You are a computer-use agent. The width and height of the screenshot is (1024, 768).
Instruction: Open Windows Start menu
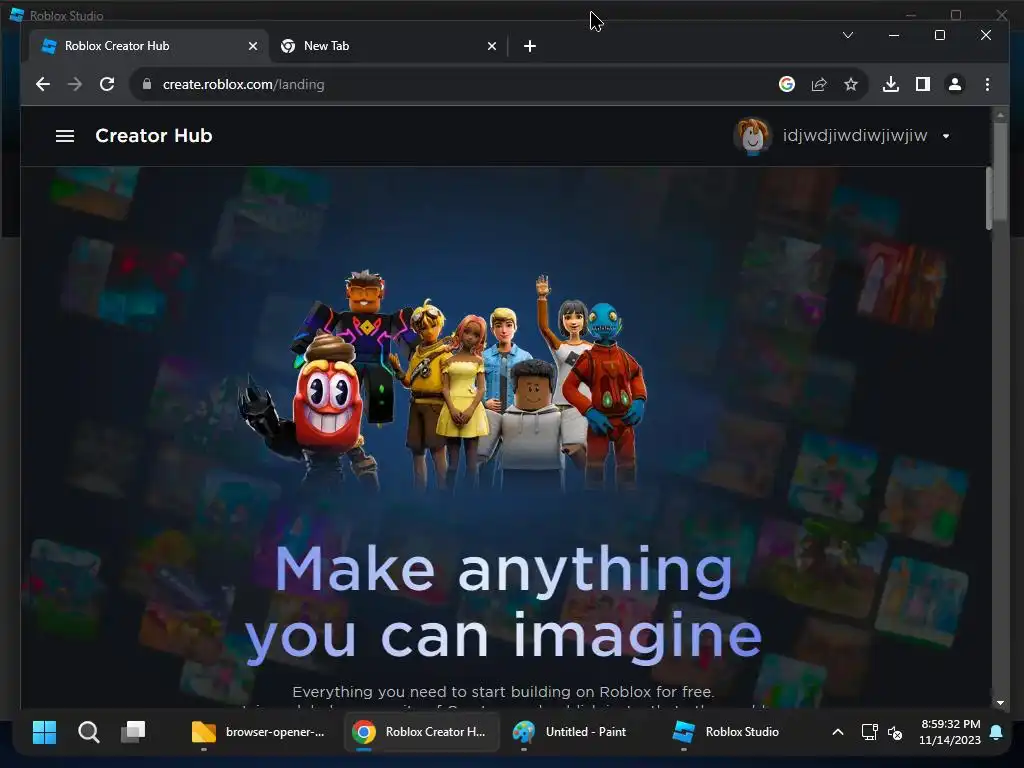(x=44, y=732)
